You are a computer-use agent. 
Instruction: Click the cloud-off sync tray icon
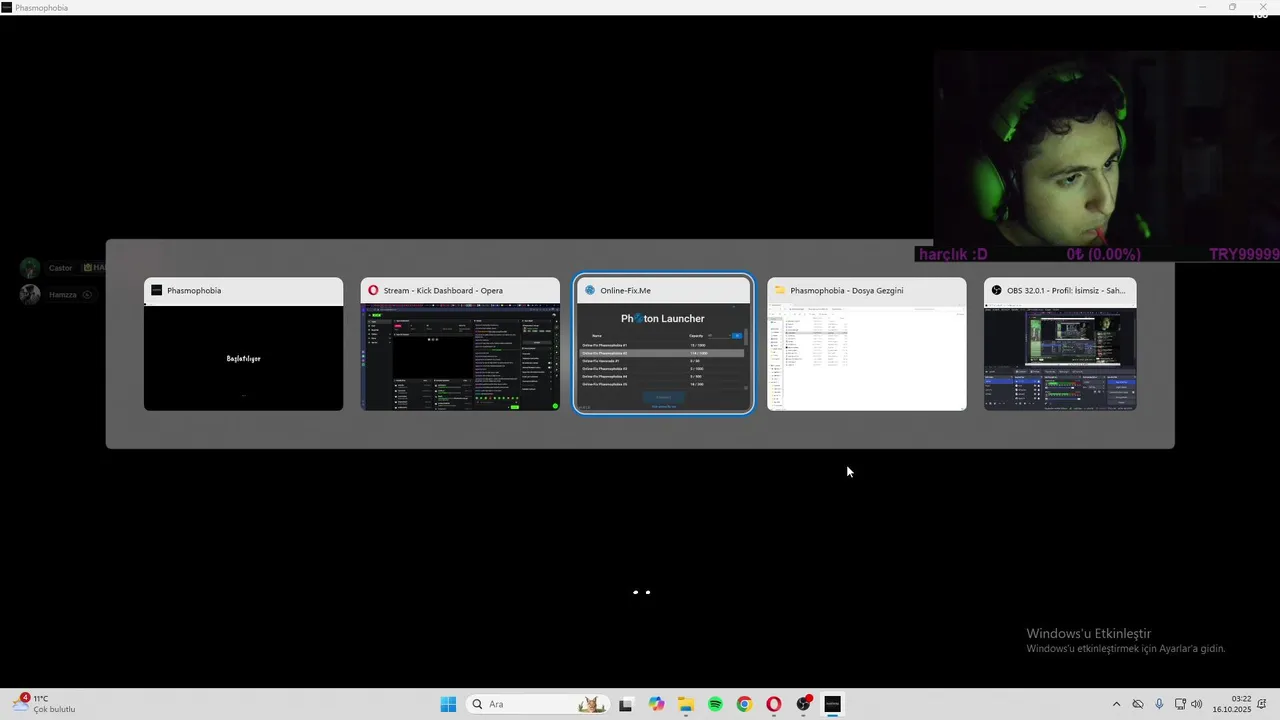coord(1138,704)
